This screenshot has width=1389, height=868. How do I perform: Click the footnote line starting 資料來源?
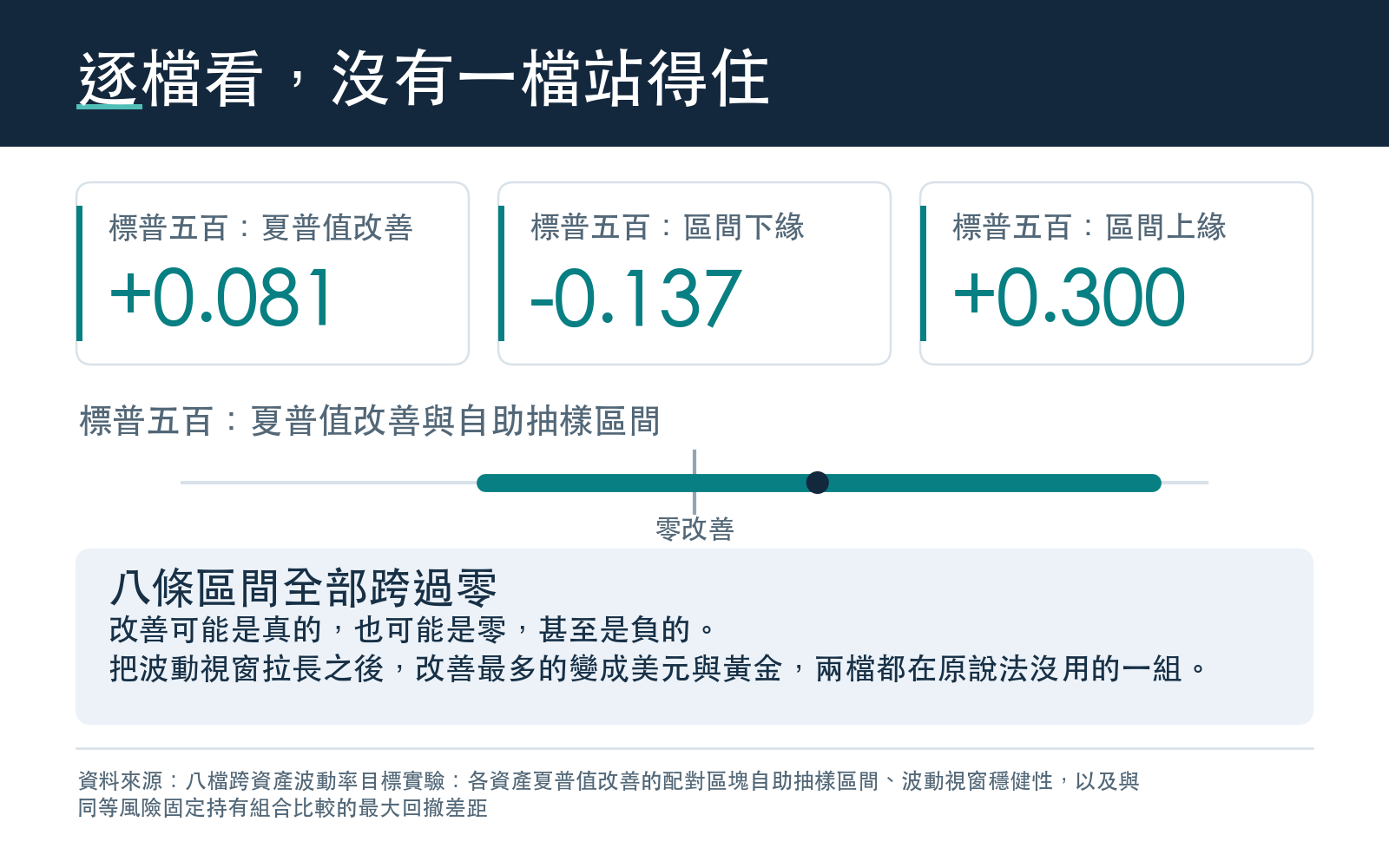[x=609, y=781]
